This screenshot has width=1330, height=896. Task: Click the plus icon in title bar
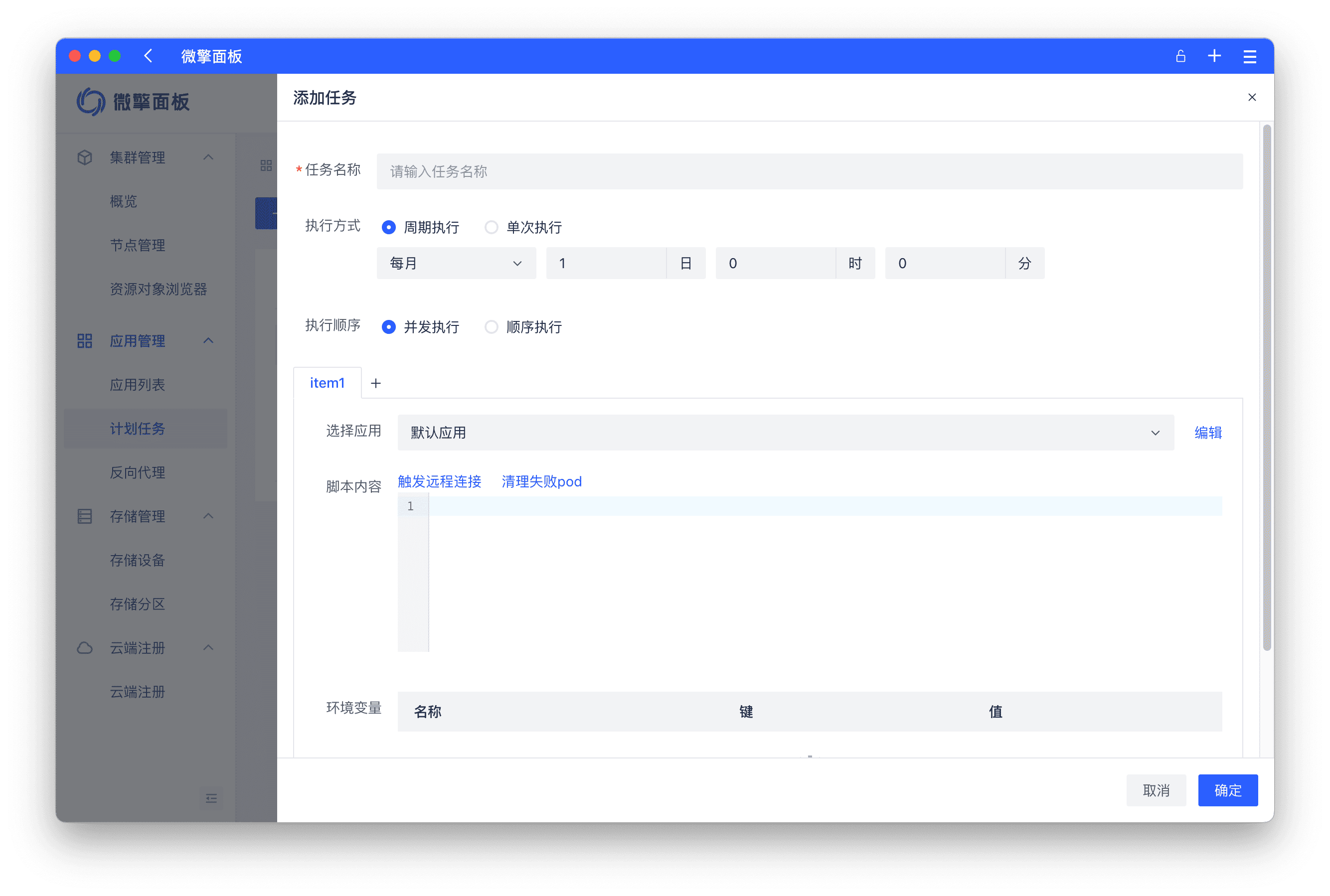[x=1214, y=56]
